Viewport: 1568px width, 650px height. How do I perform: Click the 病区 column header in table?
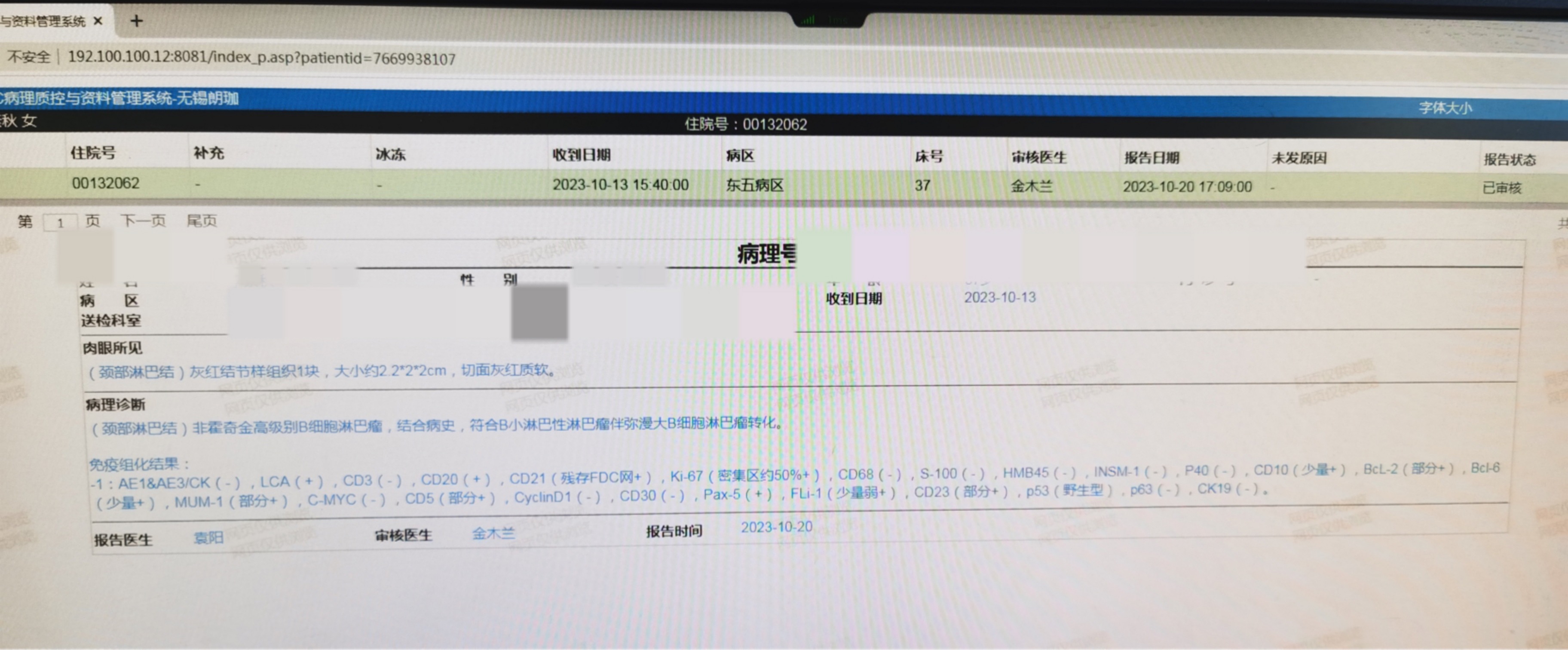coord(740,156)
